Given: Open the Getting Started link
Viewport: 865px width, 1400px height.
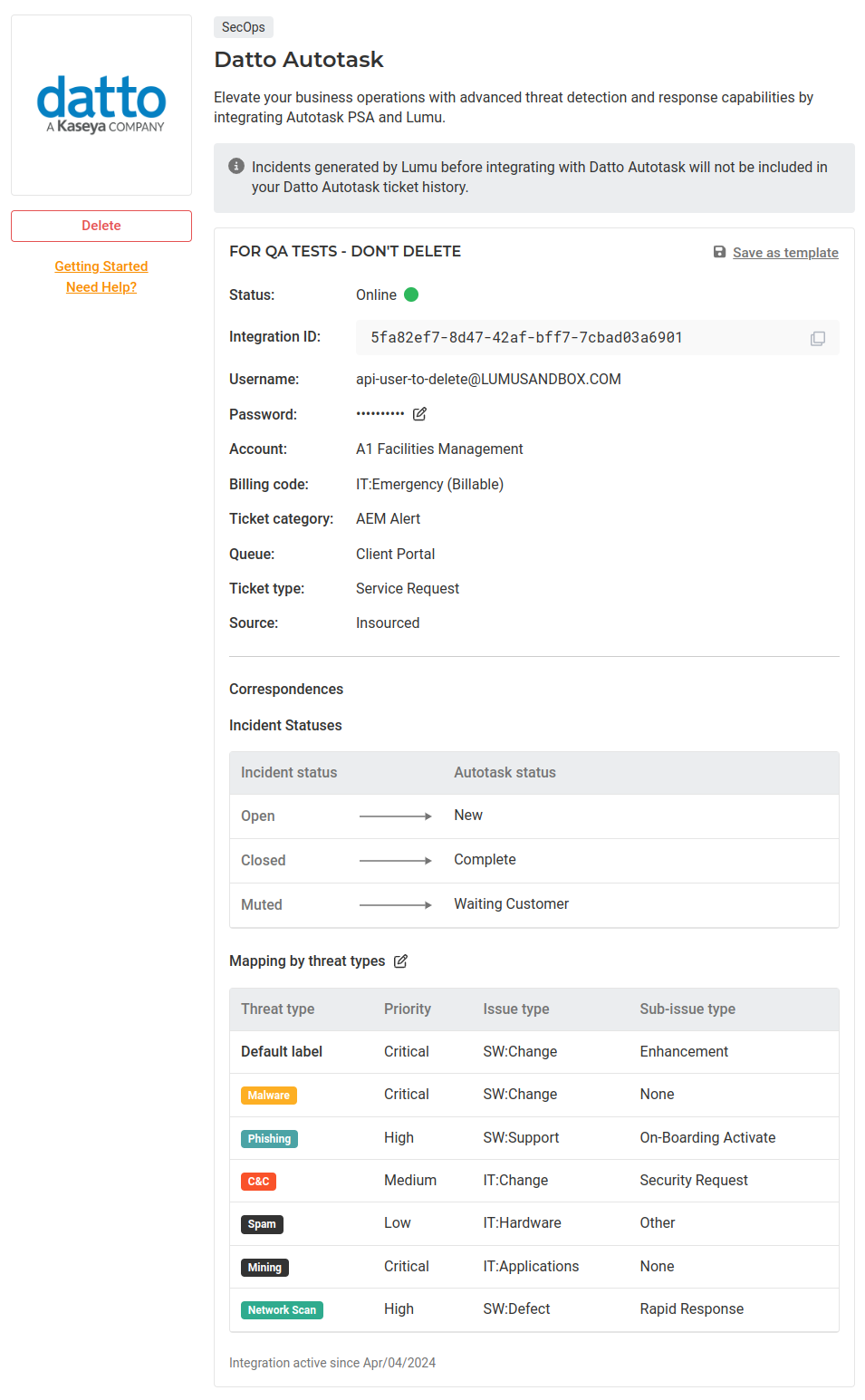Looking at the screenshot, I should pos(101,266).
